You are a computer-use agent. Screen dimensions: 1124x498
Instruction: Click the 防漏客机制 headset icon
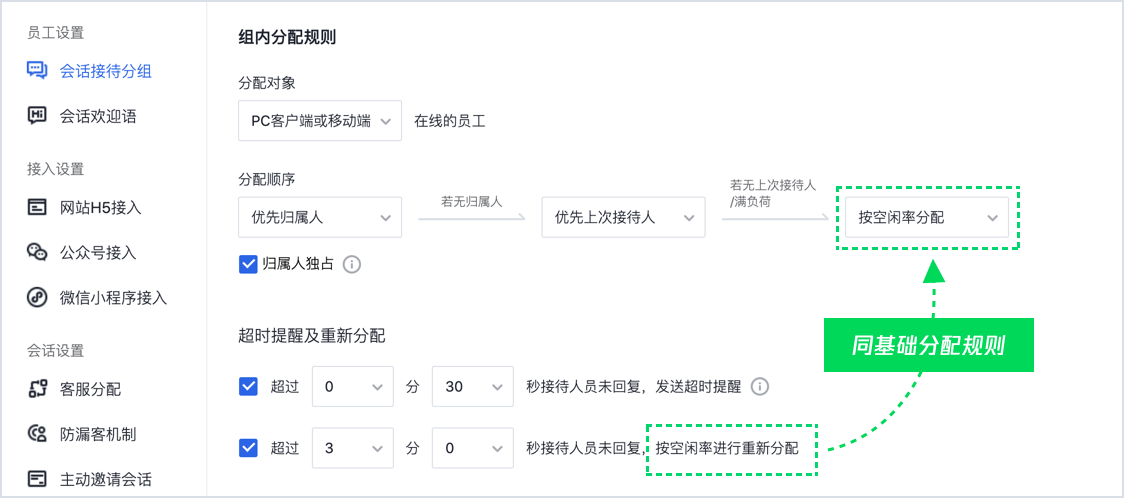pos(37,434)
